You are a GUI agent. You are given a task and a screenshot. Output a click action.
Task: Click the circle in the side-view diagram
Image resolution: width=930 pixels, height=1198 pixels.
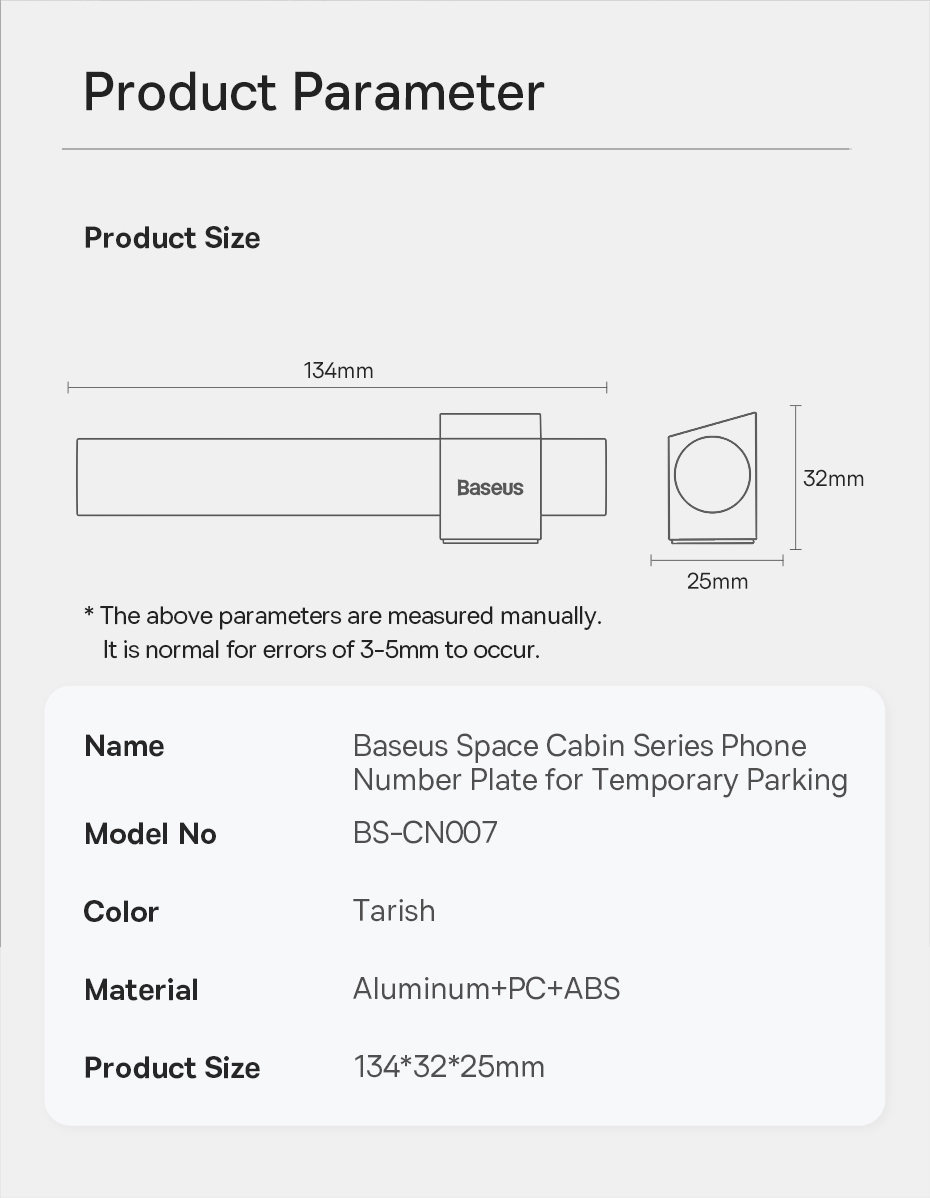712,474
